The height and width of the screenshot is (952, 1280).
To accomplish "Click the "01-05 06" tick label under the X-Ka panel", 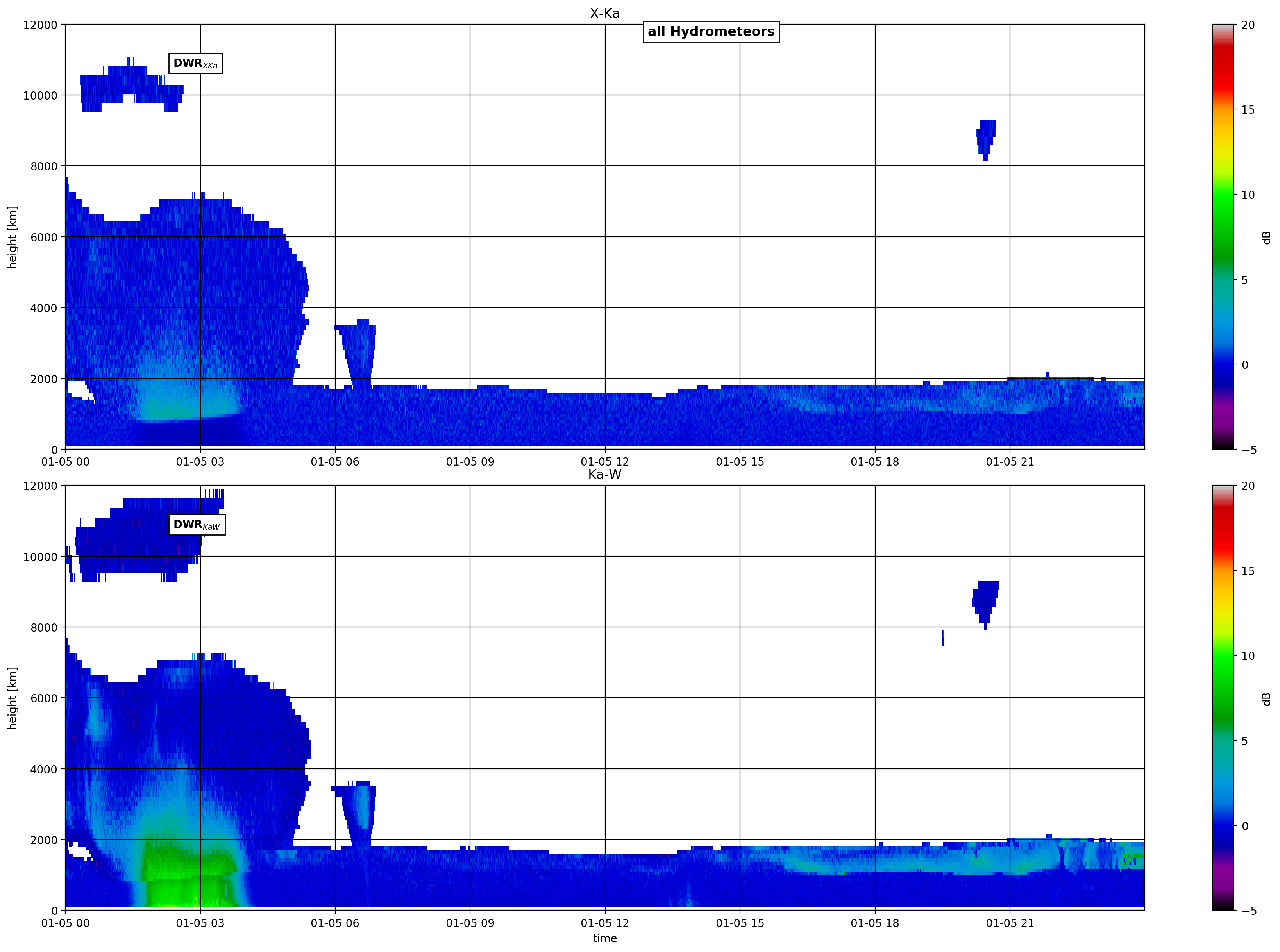I will click(335, 462).
